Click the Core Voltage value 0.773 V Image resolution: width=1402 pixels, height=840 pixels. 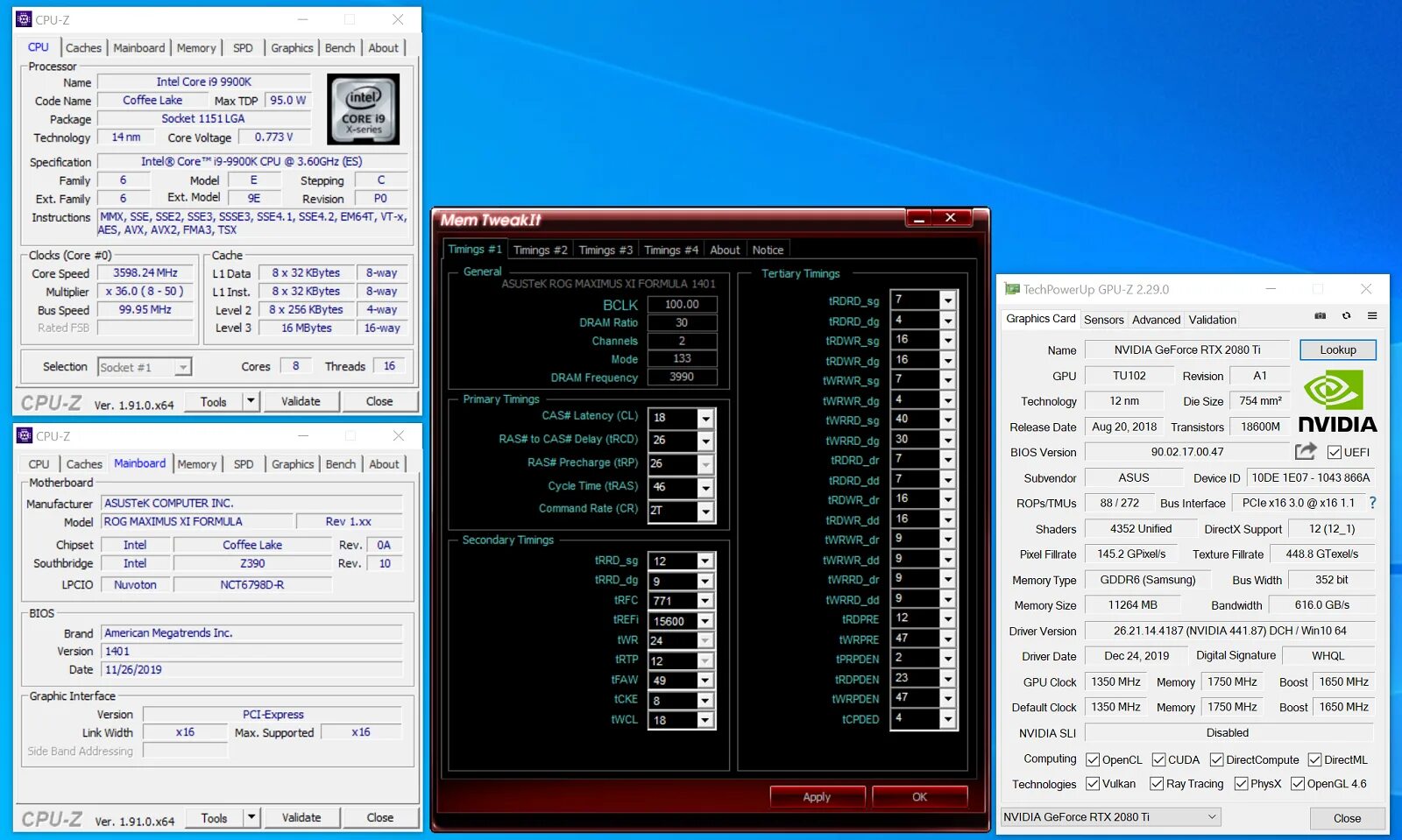coord(273,137)
